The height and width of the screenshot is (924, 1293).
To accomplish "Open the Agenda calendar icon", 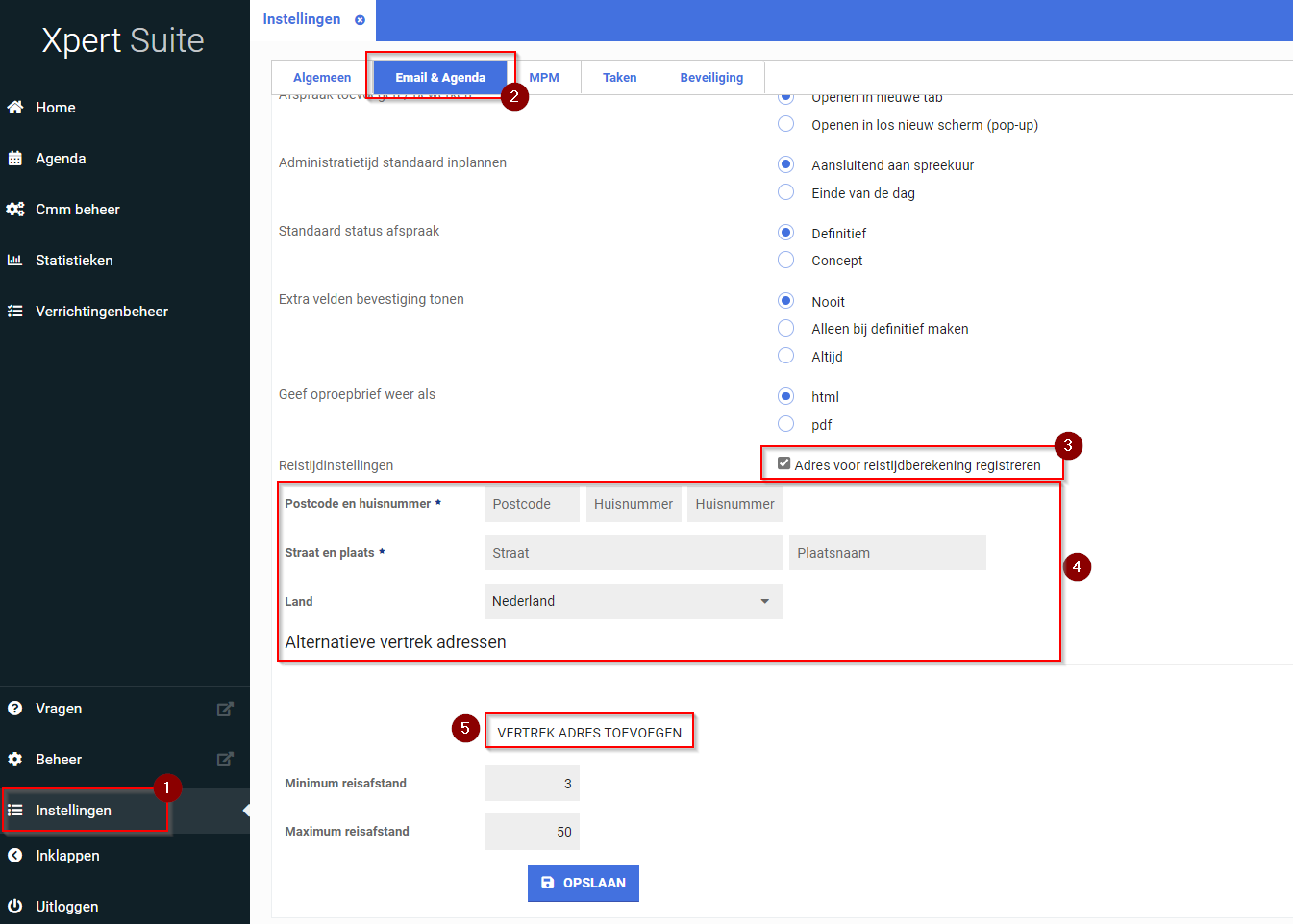I will 15,159.
